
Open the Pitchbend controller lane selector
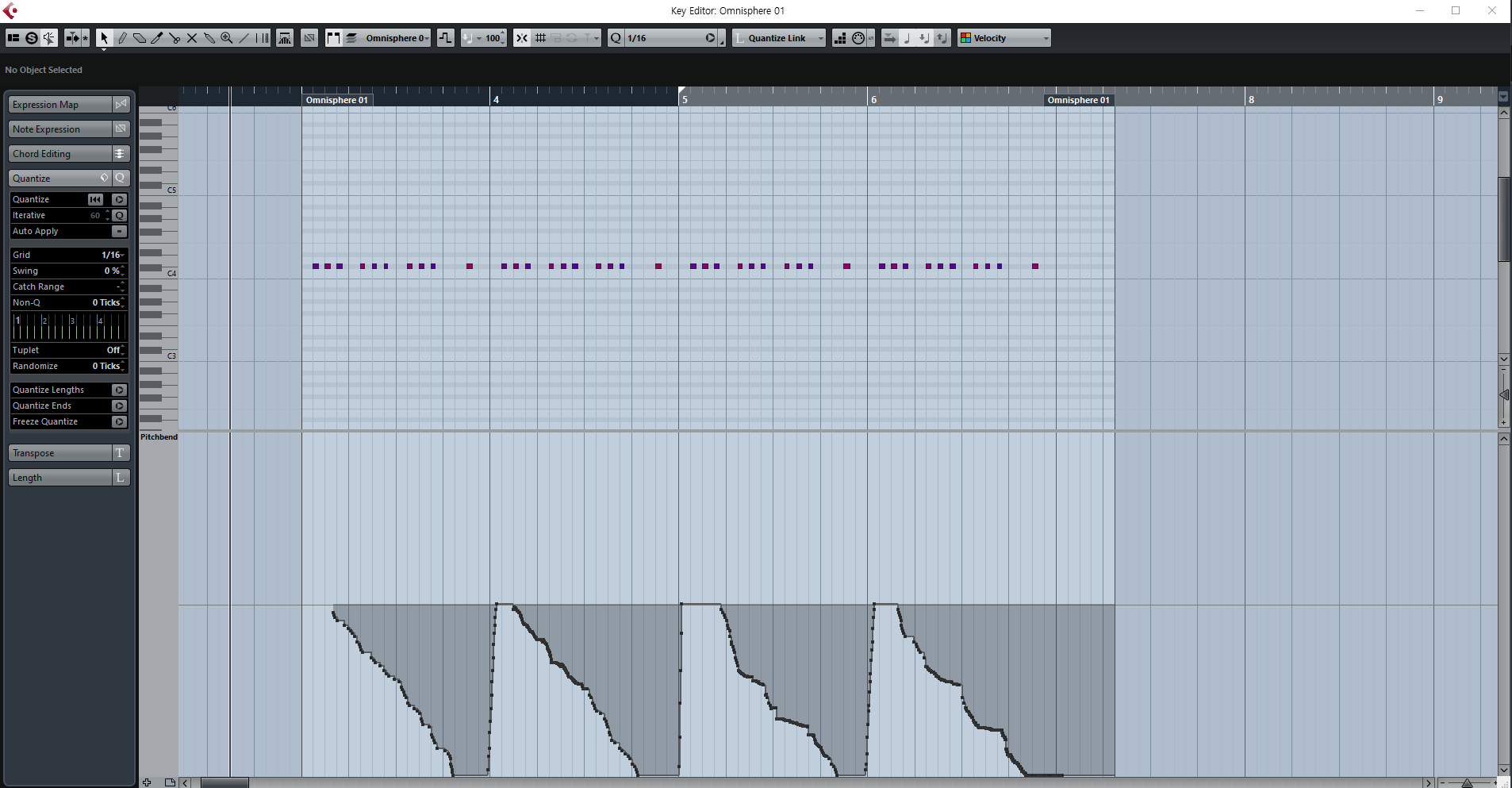tap(159, 437)
